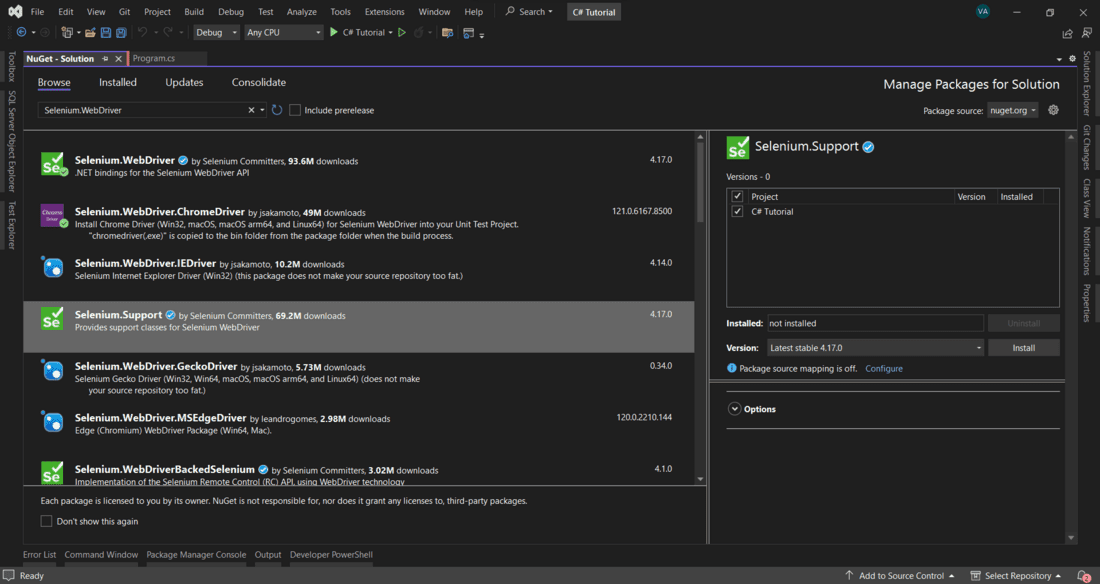Click the Hot Reload flame icon

tap(419, 32)
